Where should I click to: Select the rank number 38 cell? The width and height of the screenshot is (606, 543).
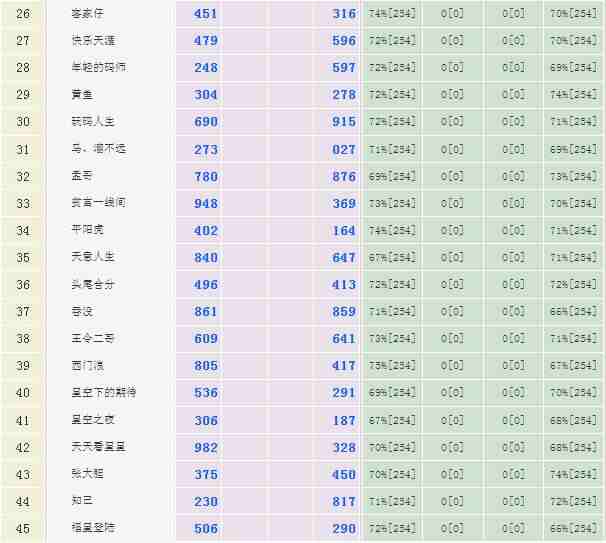[x=23, y=339]
